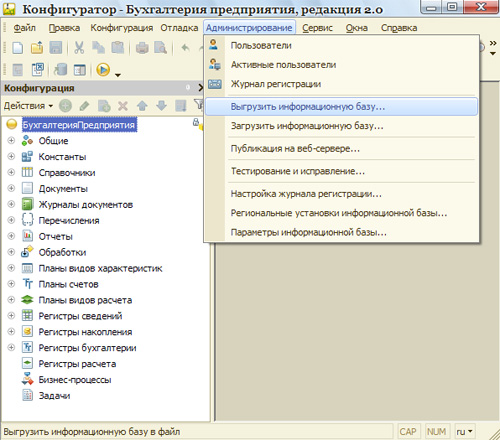Click the Print toolbar icon
The image size is (500, 440).
click(x=142, y=48)
